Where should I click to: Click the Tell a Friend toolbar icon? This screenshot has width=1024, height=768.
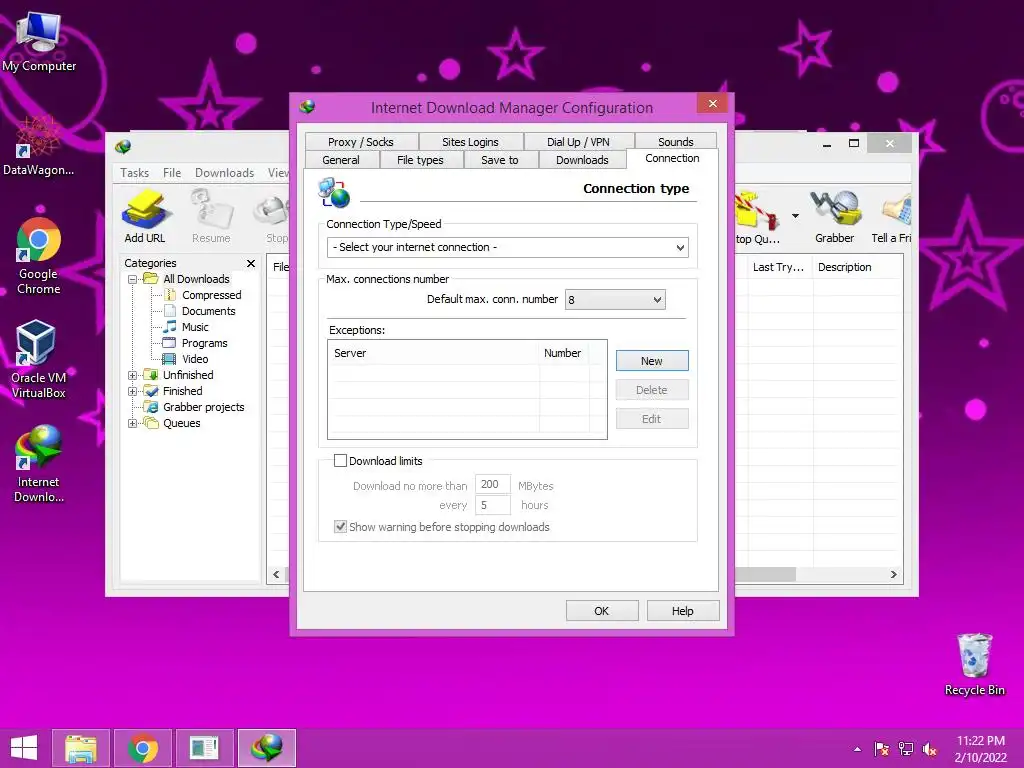click(x=891, y=217)
